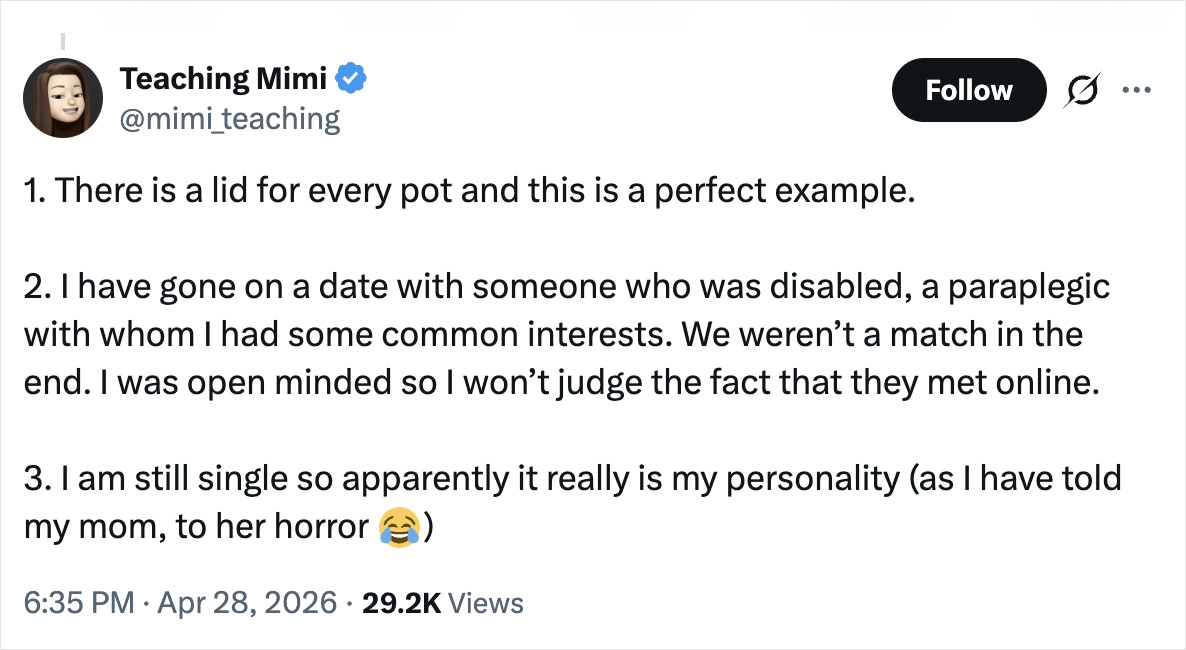Open the three-dot more options menu

click(x=1138, y=90)
